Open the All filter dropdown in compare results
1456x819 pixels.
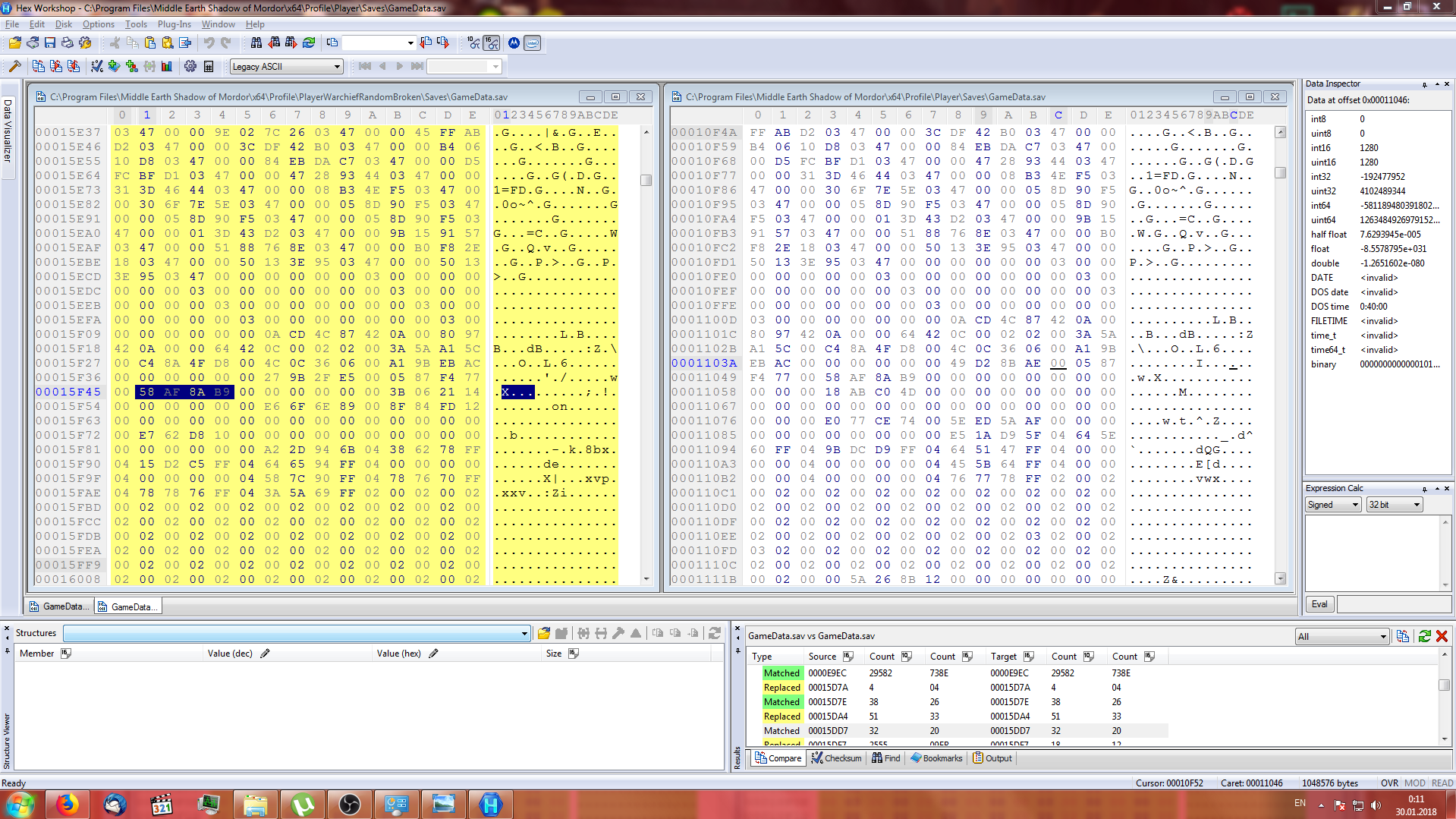coord(1342,637)
